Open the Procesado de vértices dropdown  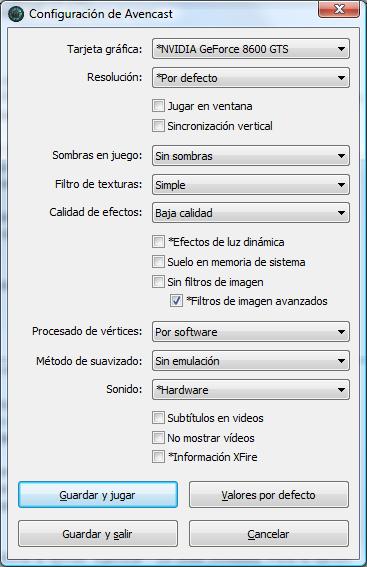point(251,332)
